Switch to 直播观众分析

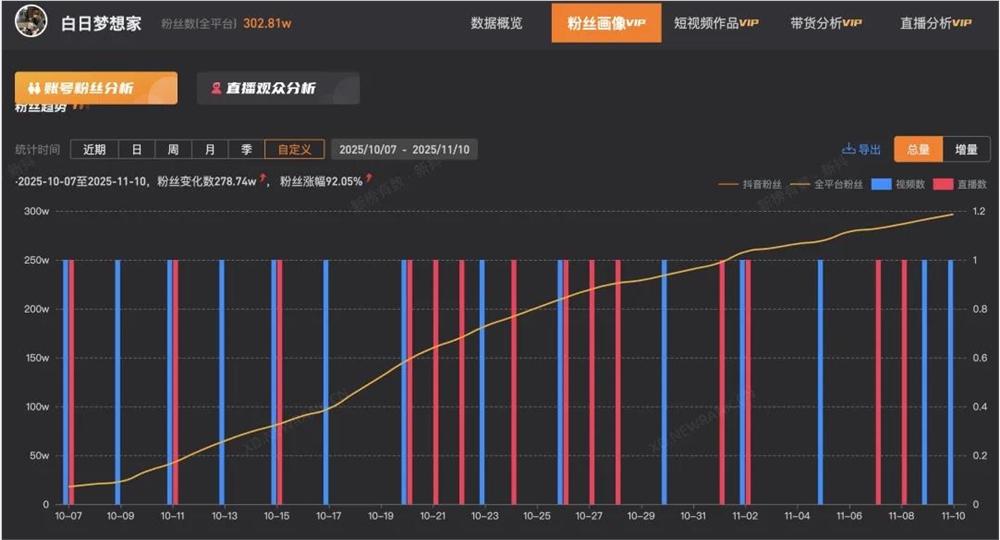[278, 88]
